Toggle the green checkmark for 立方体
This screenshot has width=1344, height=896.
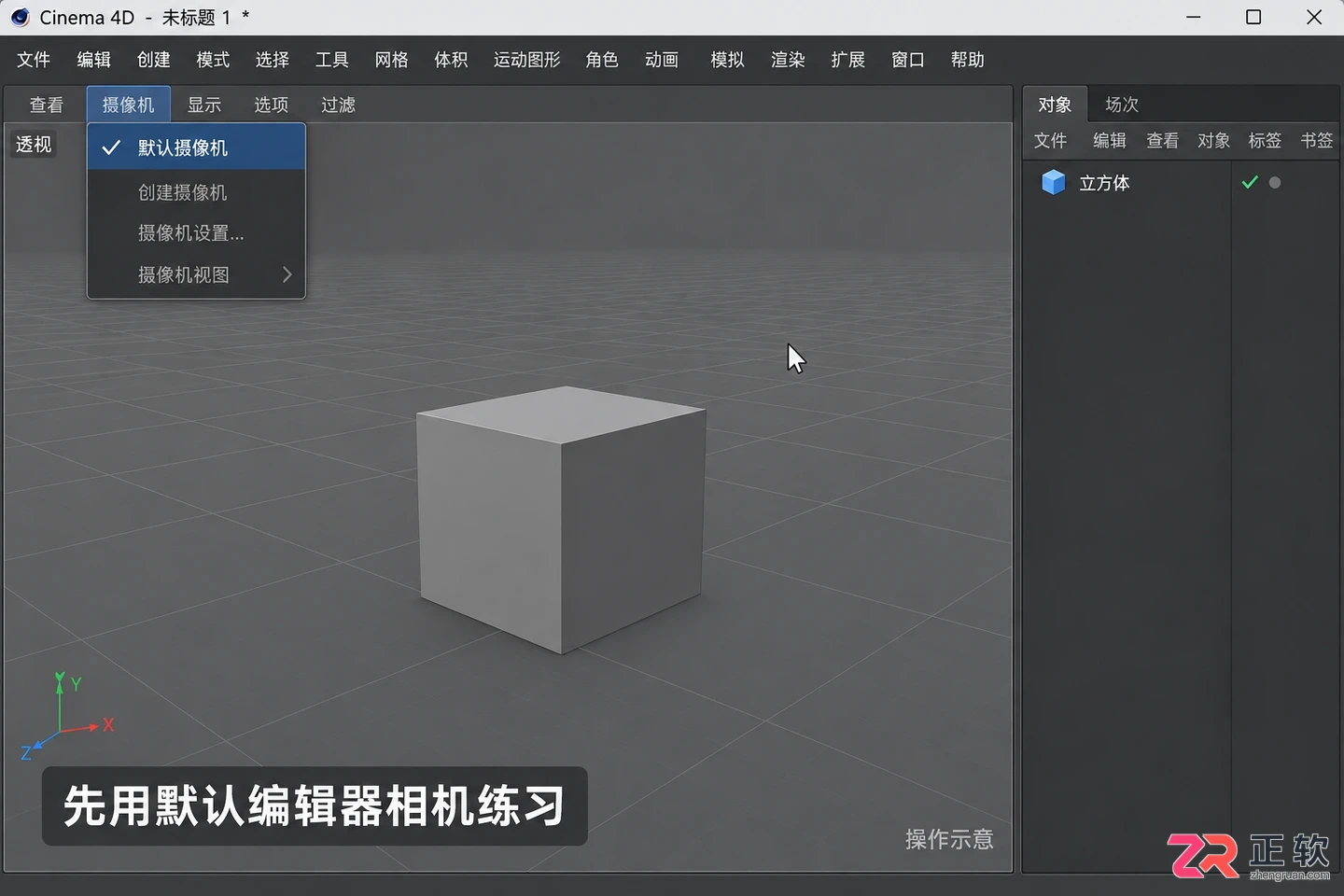pos(1250,182)
